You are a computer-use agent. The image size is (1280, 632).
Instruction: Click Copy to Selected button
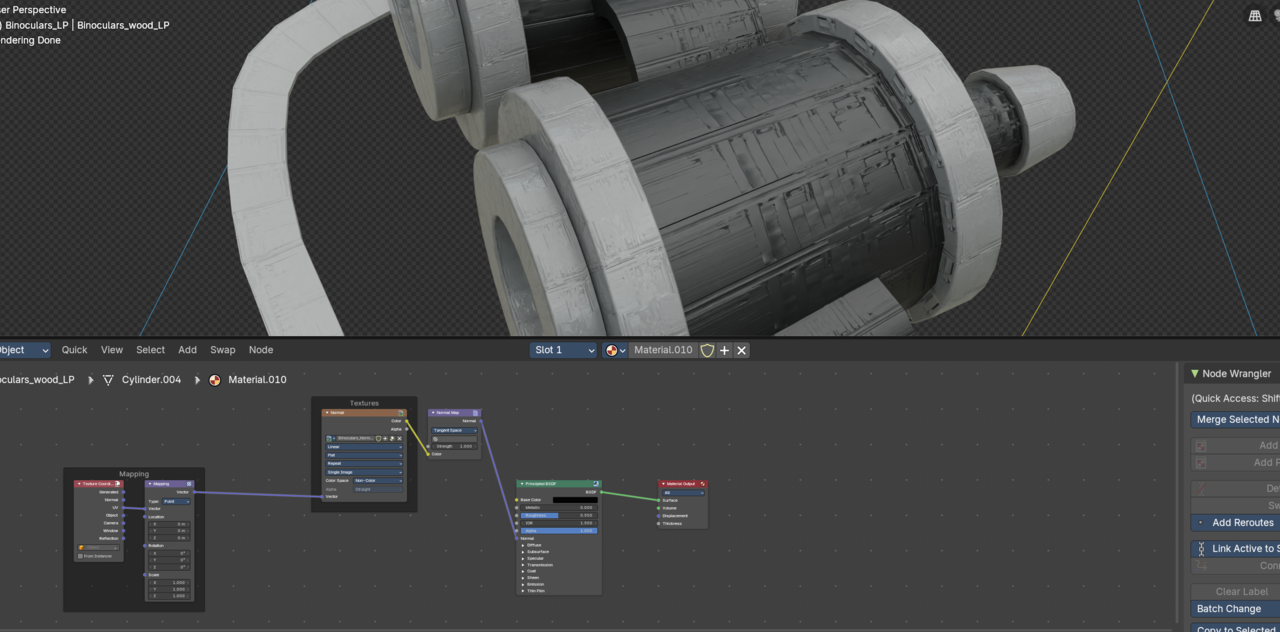(1235, 628)
